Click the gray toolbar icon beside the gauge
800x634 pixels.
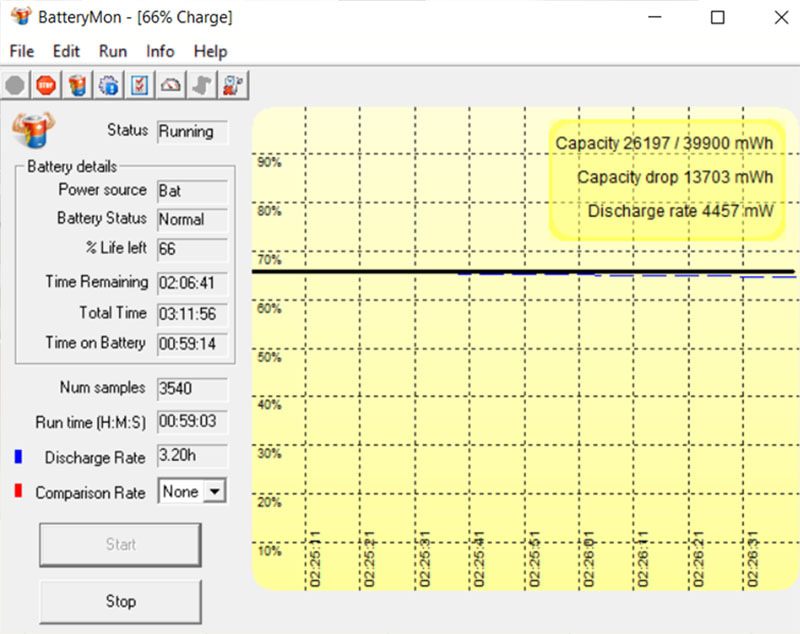(202, 86)
